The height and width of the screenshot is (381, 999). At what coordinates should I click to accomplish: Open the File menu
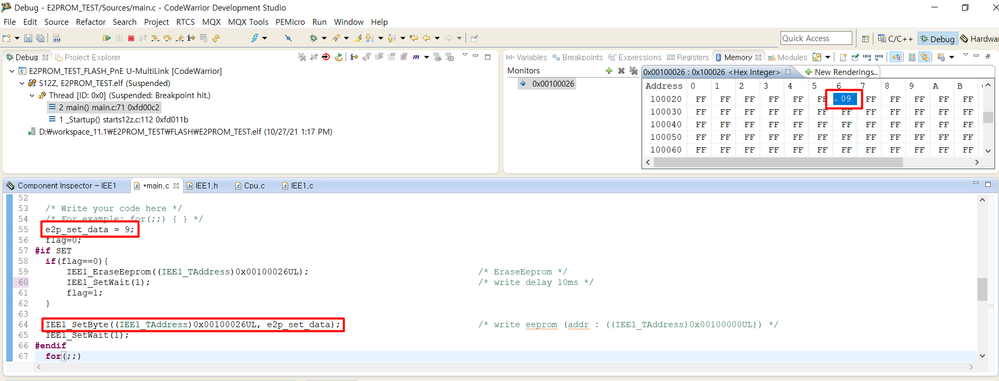click(x=10, y=22)
